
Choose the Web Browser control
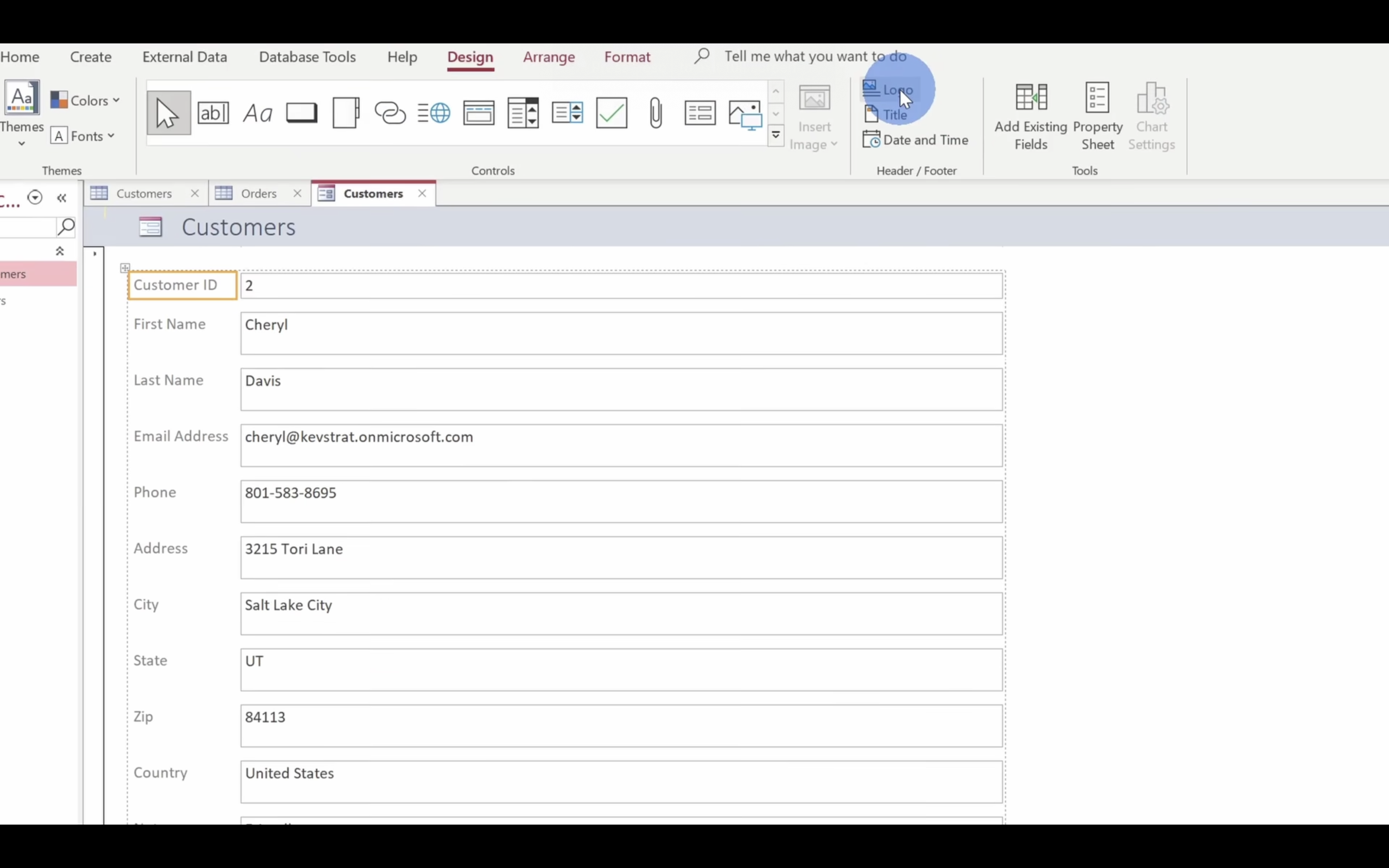pos(435,112)
